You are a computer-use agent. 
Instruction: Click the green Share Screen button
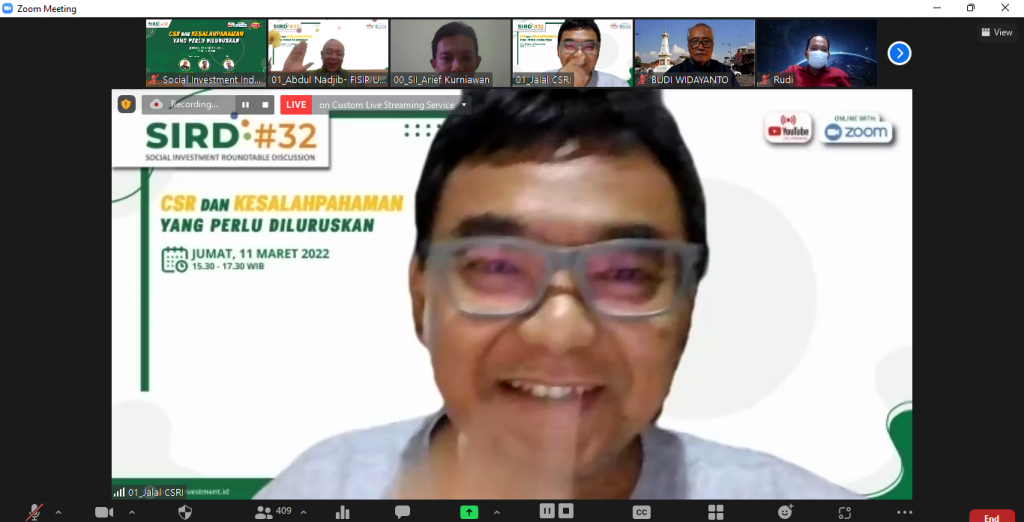(x=469, y=512)
